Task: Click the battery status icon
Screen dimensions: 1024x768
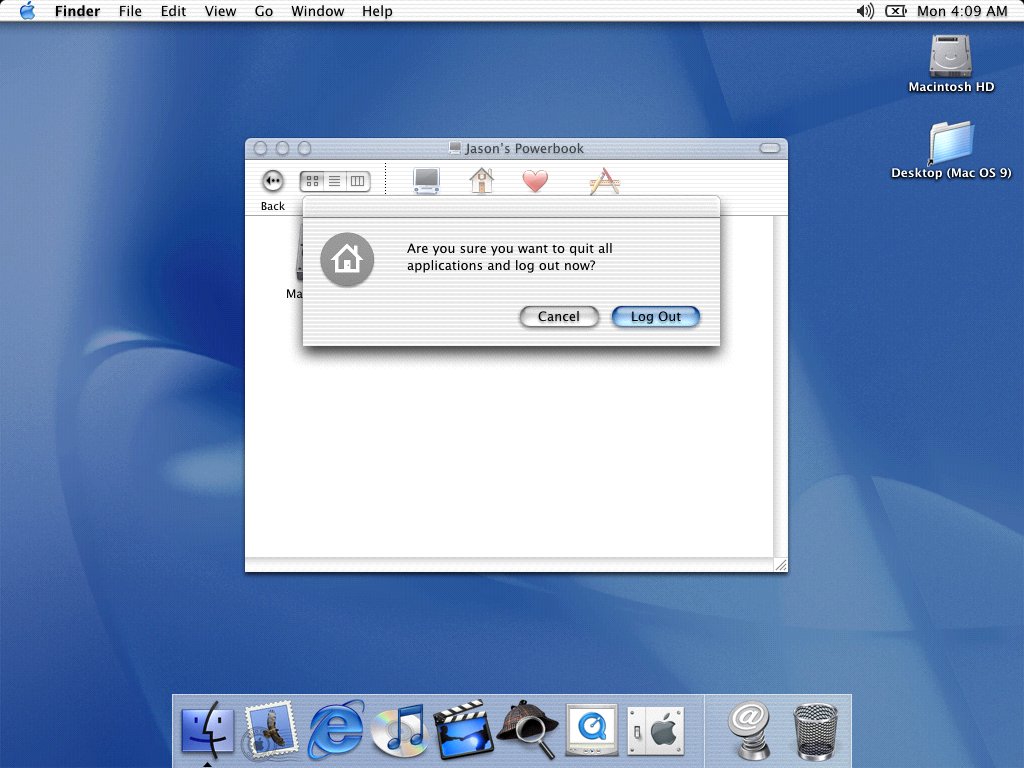Action: tap(895, 11)
